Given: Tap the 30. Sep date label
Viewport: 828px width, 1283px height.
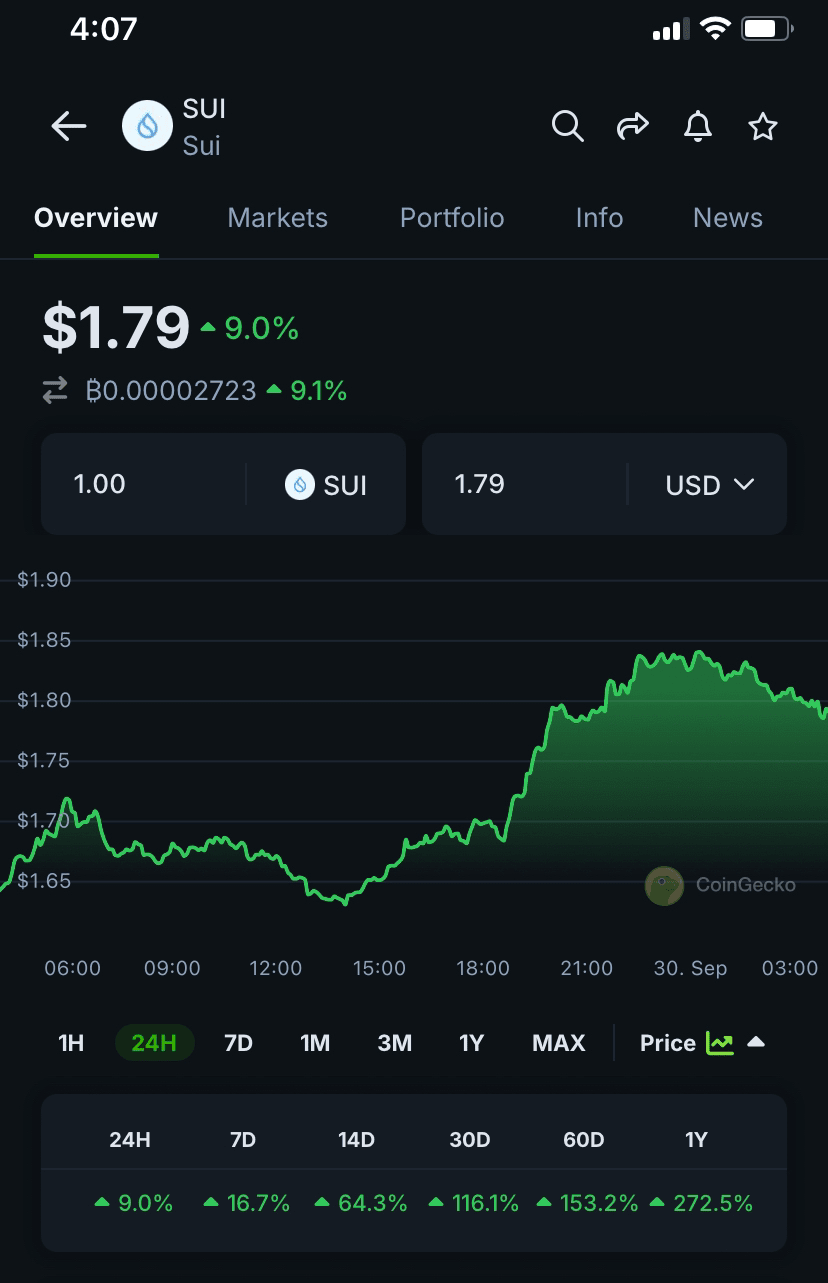Looking at the screenshot, I should [690, 968].
